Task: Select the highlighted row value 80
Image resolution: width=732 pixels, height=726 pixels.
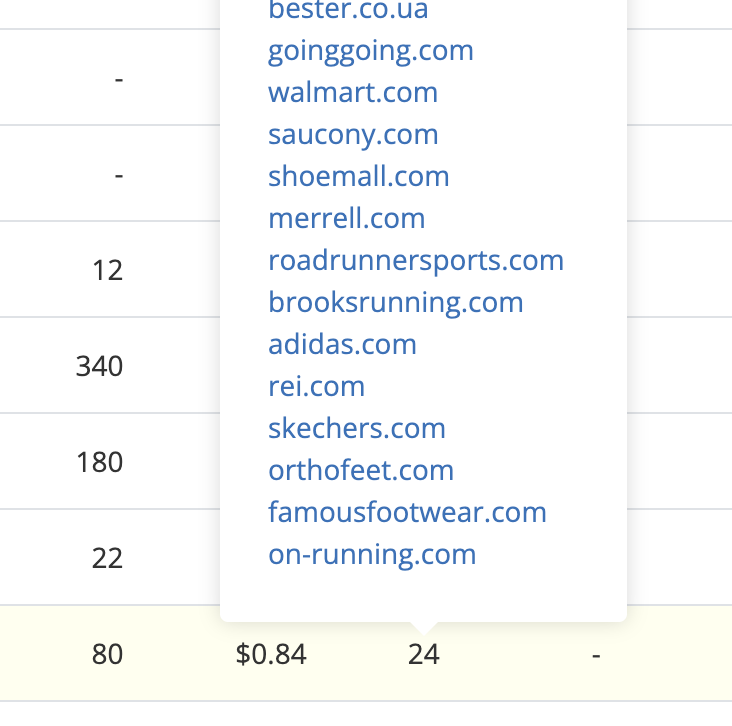Action: pyautogui.click(x=106, y=655)
